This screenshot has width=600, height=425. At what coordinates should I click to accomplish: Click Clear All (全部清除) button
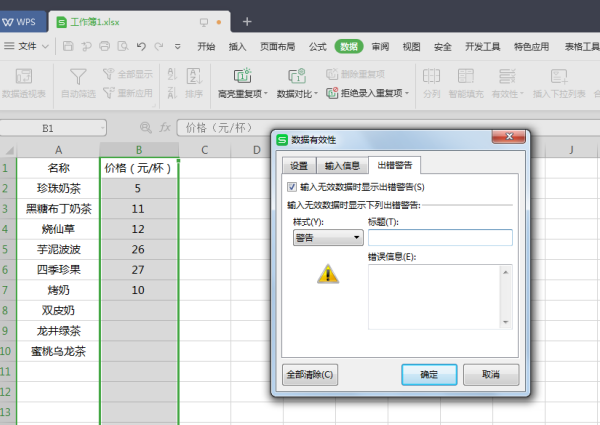click(x=310, y=375)
